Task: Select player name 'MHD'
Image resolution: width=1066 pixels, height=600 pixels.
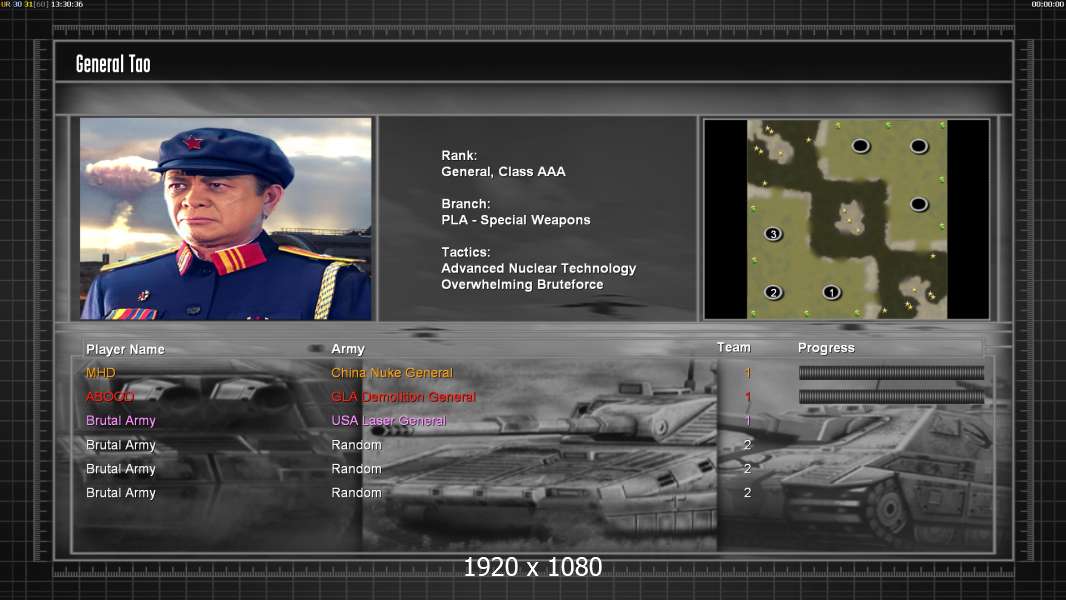Action: click(x=101, y=372)
